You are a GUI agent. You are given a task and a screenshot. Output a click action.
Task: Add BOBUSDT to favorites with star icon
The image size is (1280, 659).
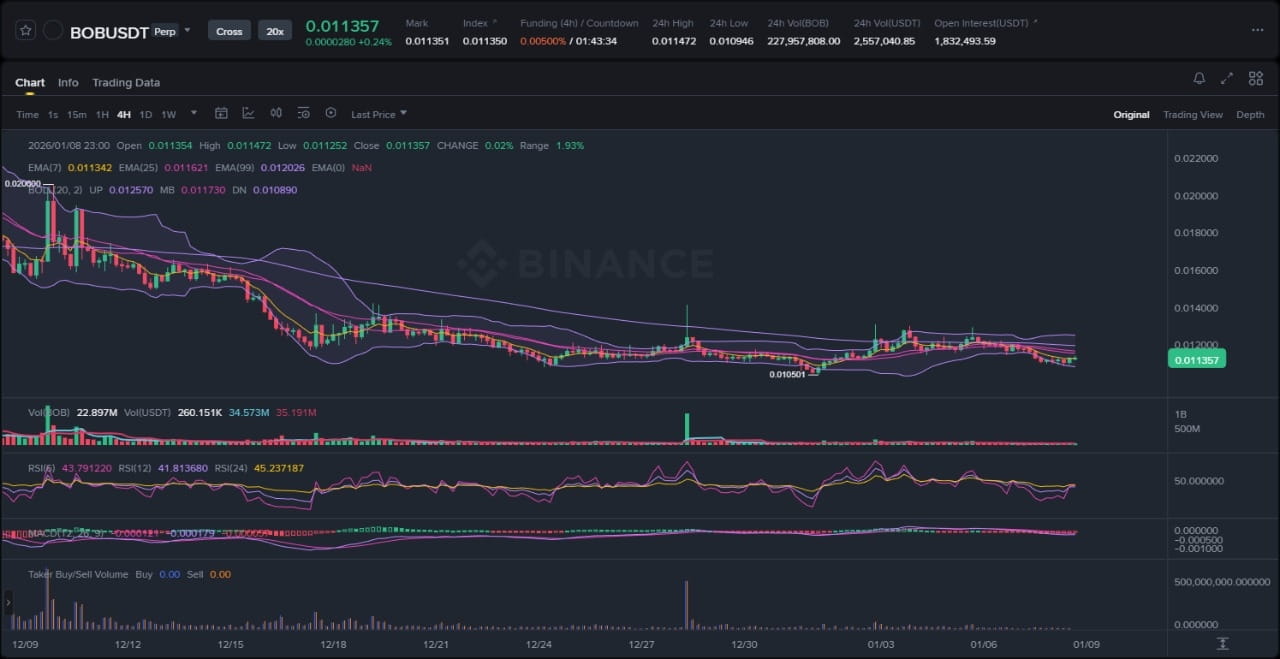point(26,31)
